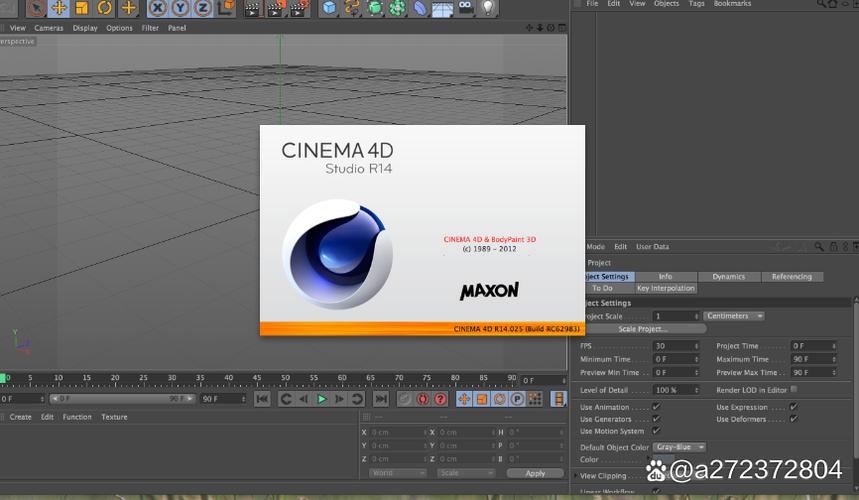Viewport: 859px width, 500px height.
Task: Toggle Position keying icon in timeline
Action: click(x=464, y=399)
